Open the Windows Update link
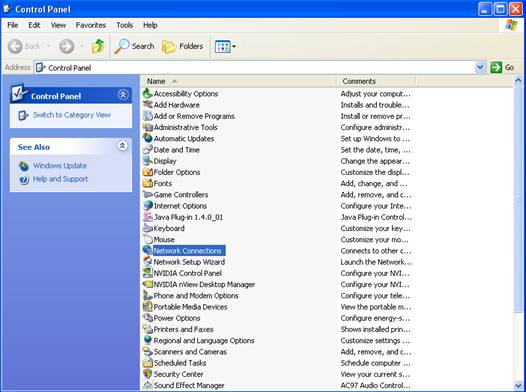Screen dimensions: 526x392 click(x=60, y=166)
